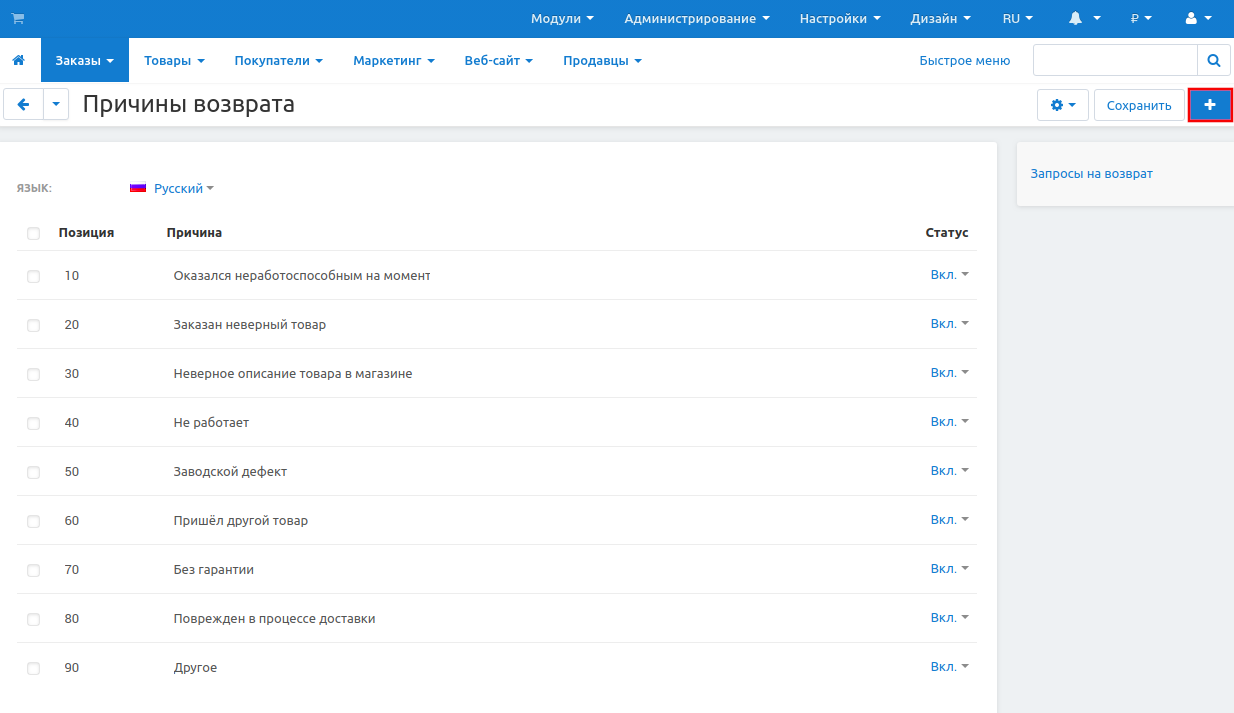
Task: Click the search input field
Action: click(x=1115, y=61)
